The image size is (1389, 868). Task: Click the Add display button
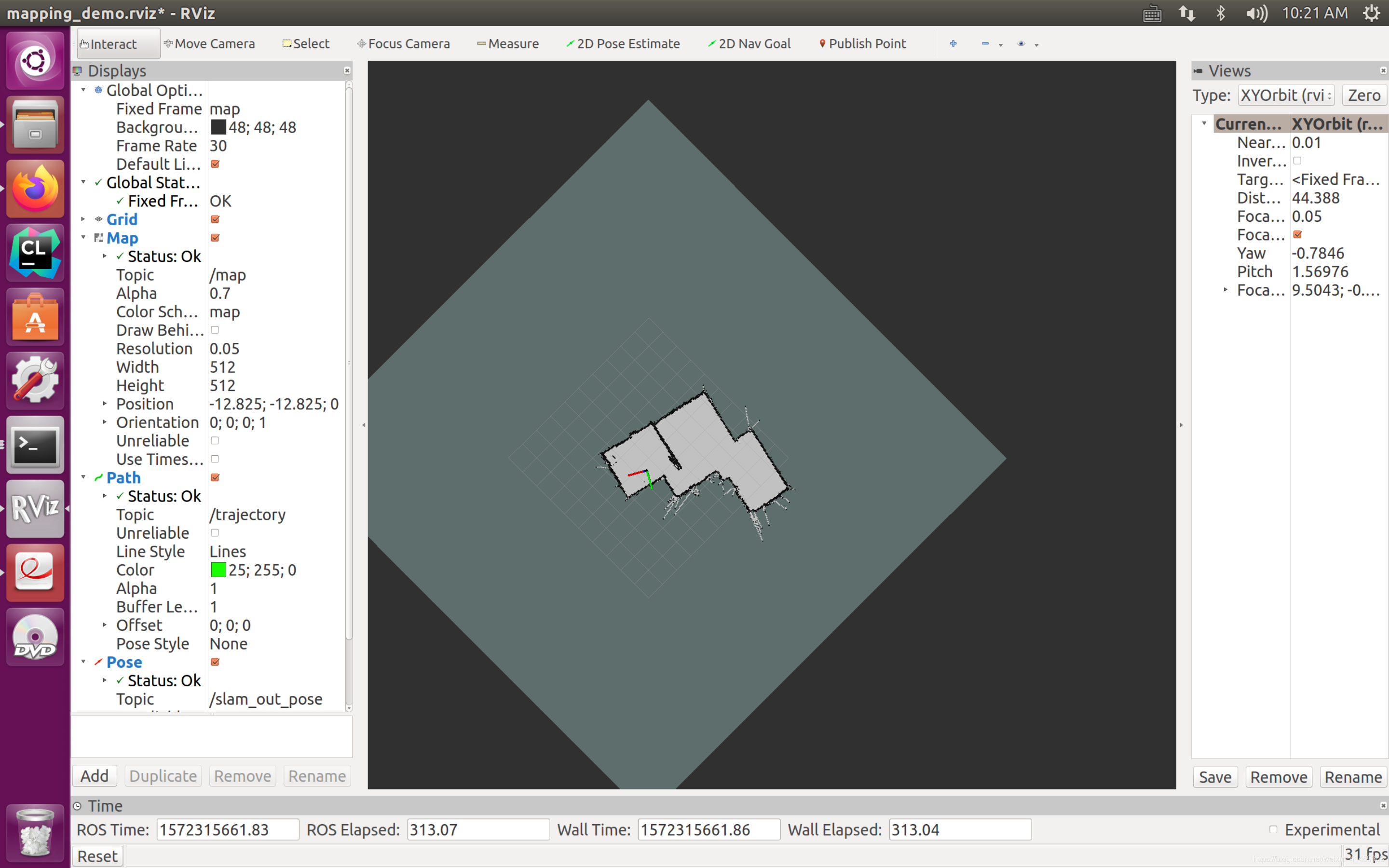click(x=95, y=776)
